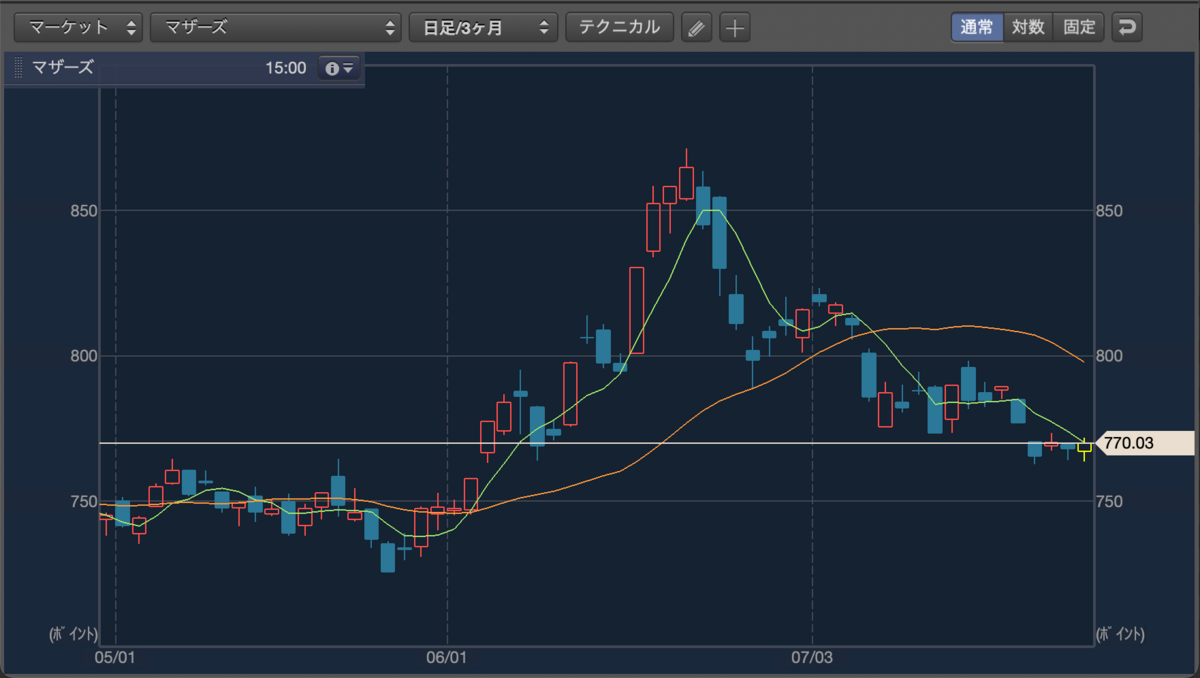Click the 850 label on right axis

(1110, 211)
